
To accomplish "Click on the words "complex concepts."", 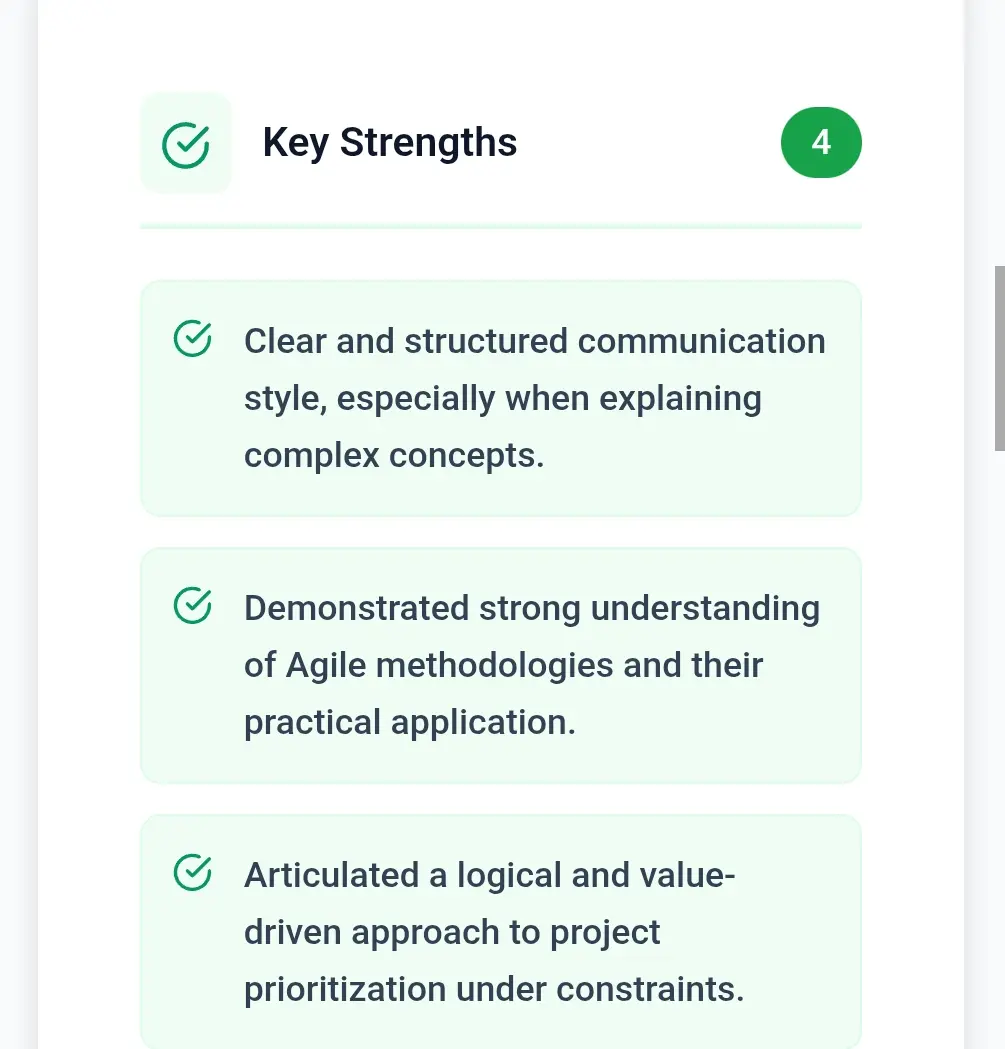I will [x=394, y=455].
